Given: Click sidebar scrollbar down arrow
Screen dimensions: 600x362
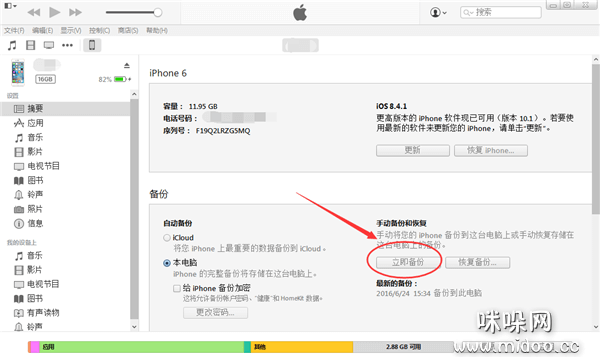Looking at the screenshot, I should click(134, 326).
